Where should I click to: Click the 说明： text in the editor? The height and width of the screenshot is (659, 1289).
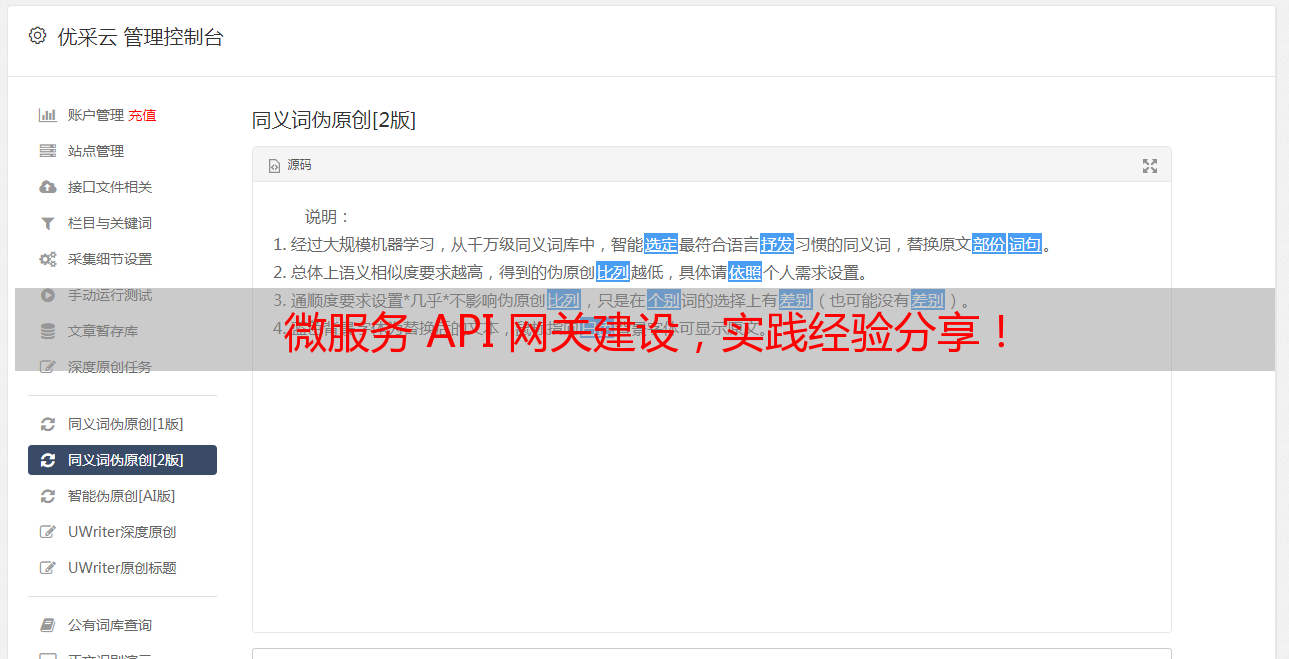(328, 216)
